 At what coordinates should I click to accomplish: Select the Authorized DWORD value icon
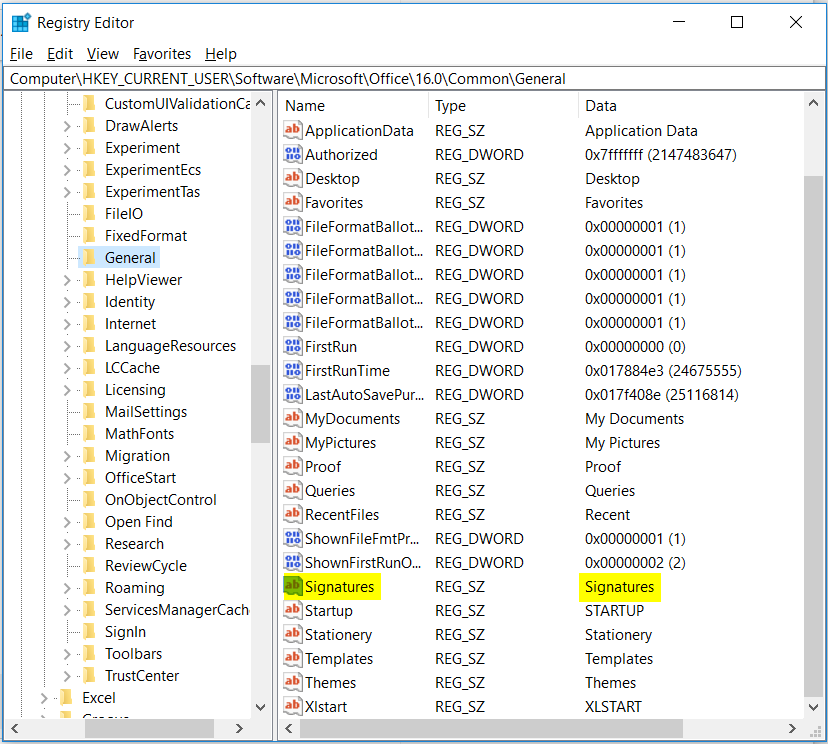[293, 154]
